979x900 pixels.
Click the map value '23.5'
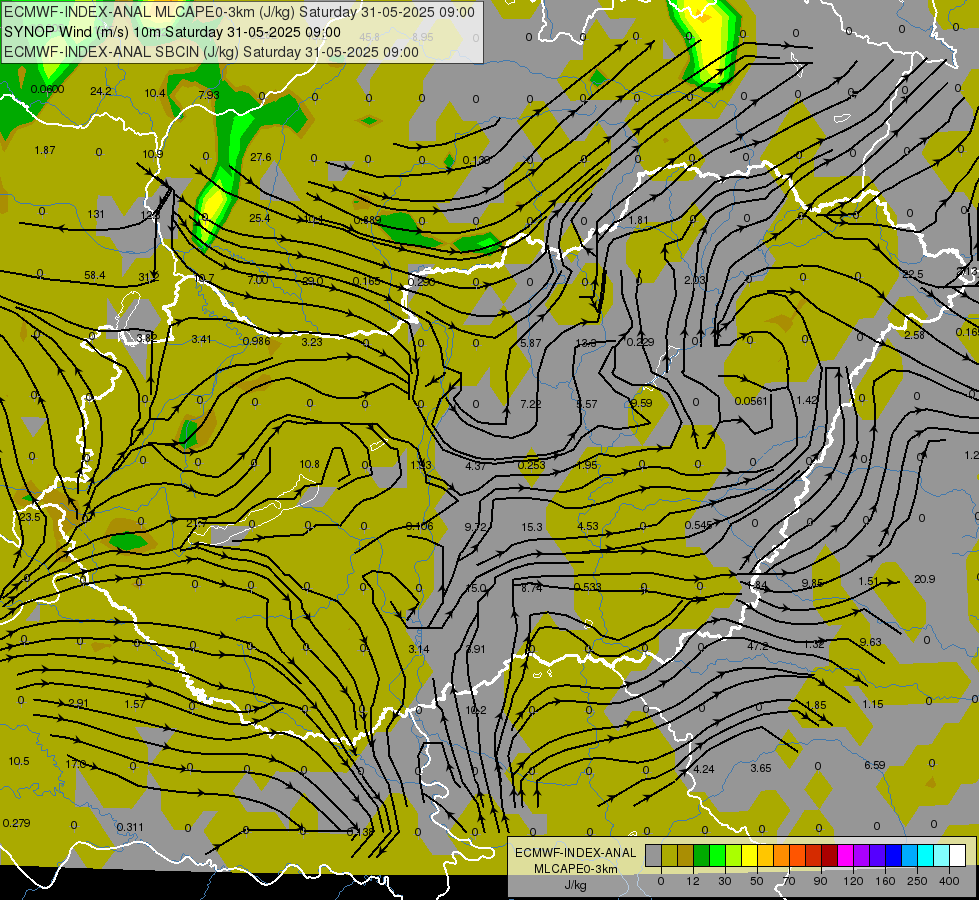[x=29, y=517]
